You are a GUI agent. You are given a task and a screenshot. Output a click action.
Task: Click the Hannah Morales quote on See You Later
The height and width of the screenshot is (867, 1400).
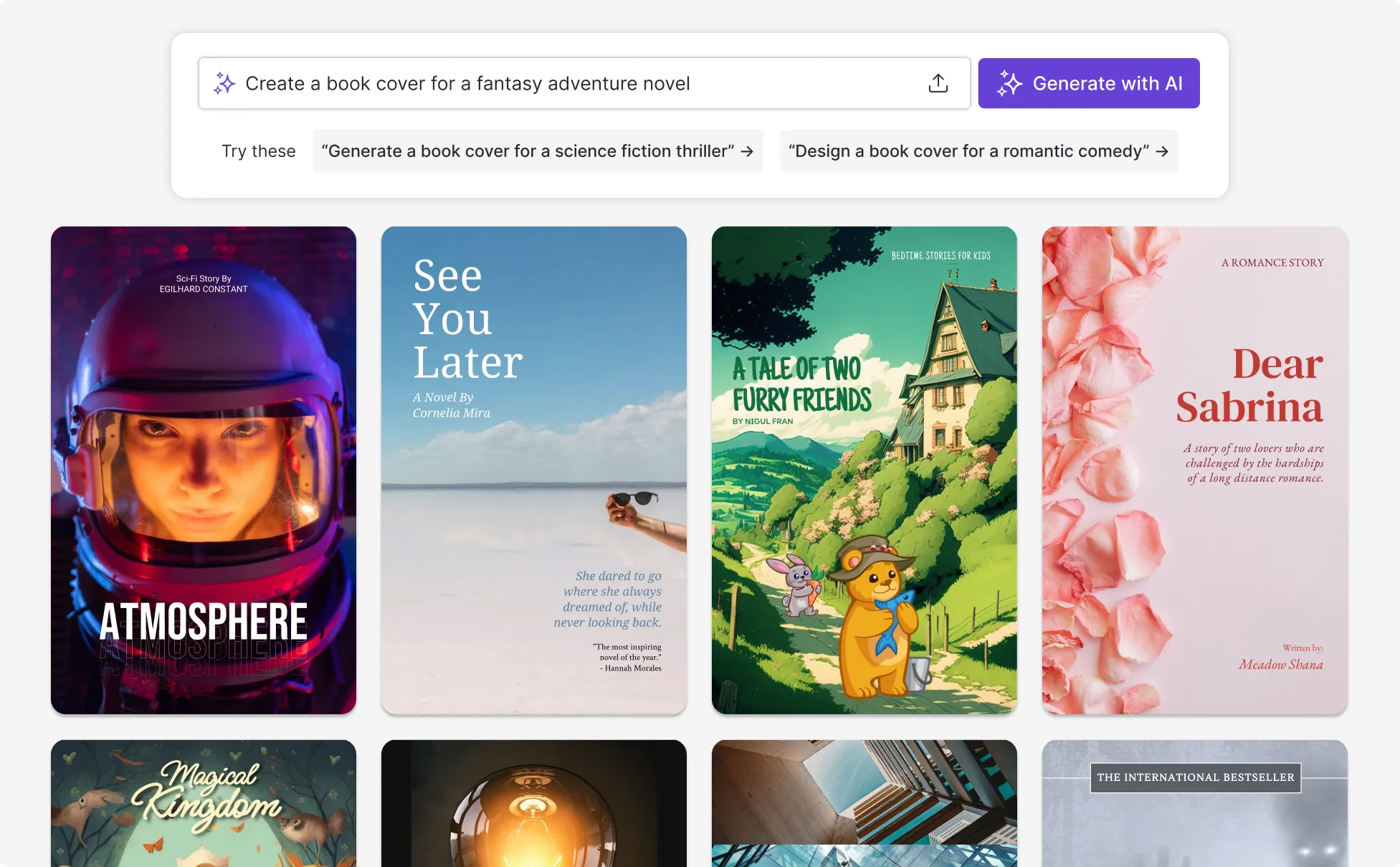pyautogui.click(x=629, y=657)
